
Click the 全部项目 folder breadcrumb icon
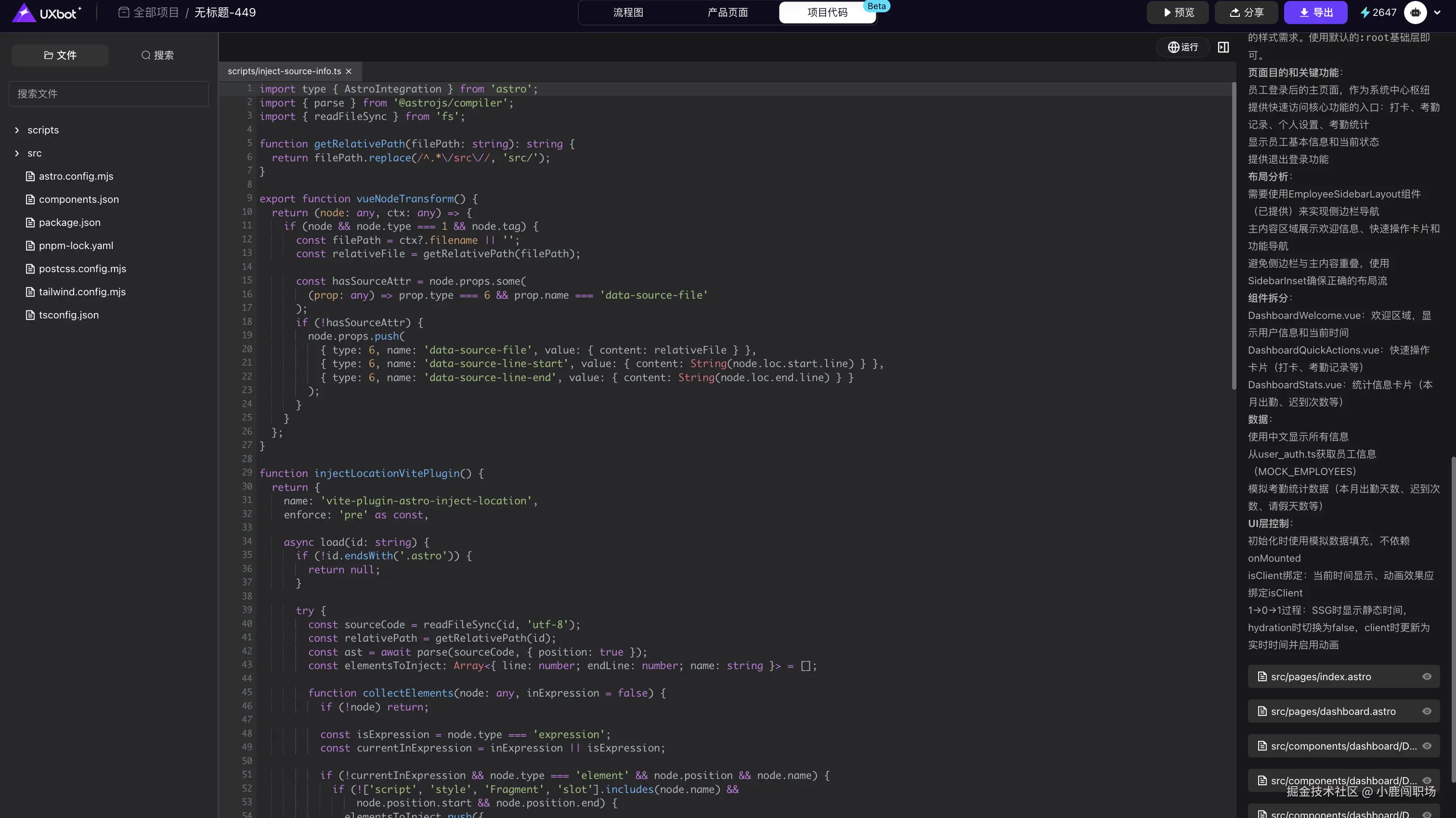point(123,13)
